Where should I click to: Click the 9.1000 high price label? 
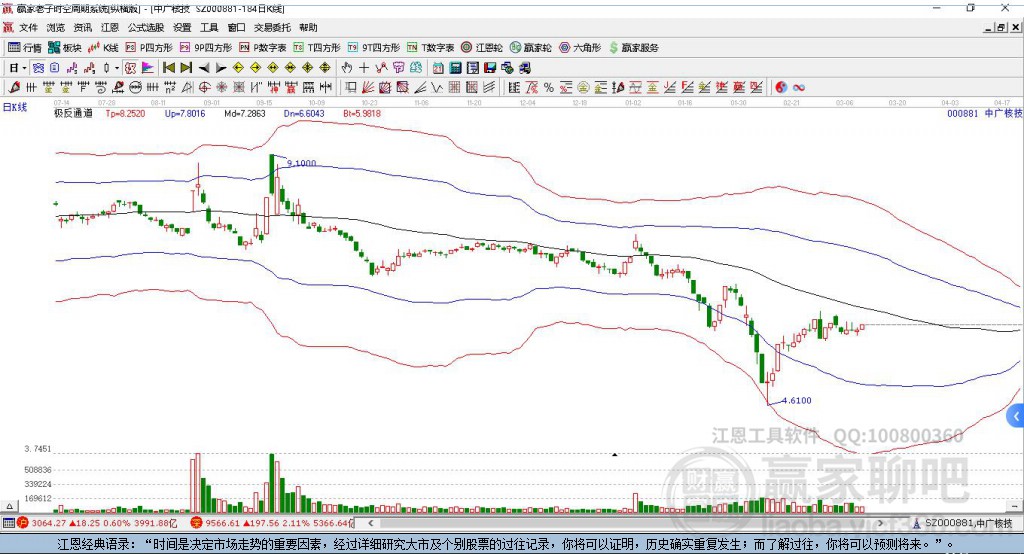pos(302,163)
